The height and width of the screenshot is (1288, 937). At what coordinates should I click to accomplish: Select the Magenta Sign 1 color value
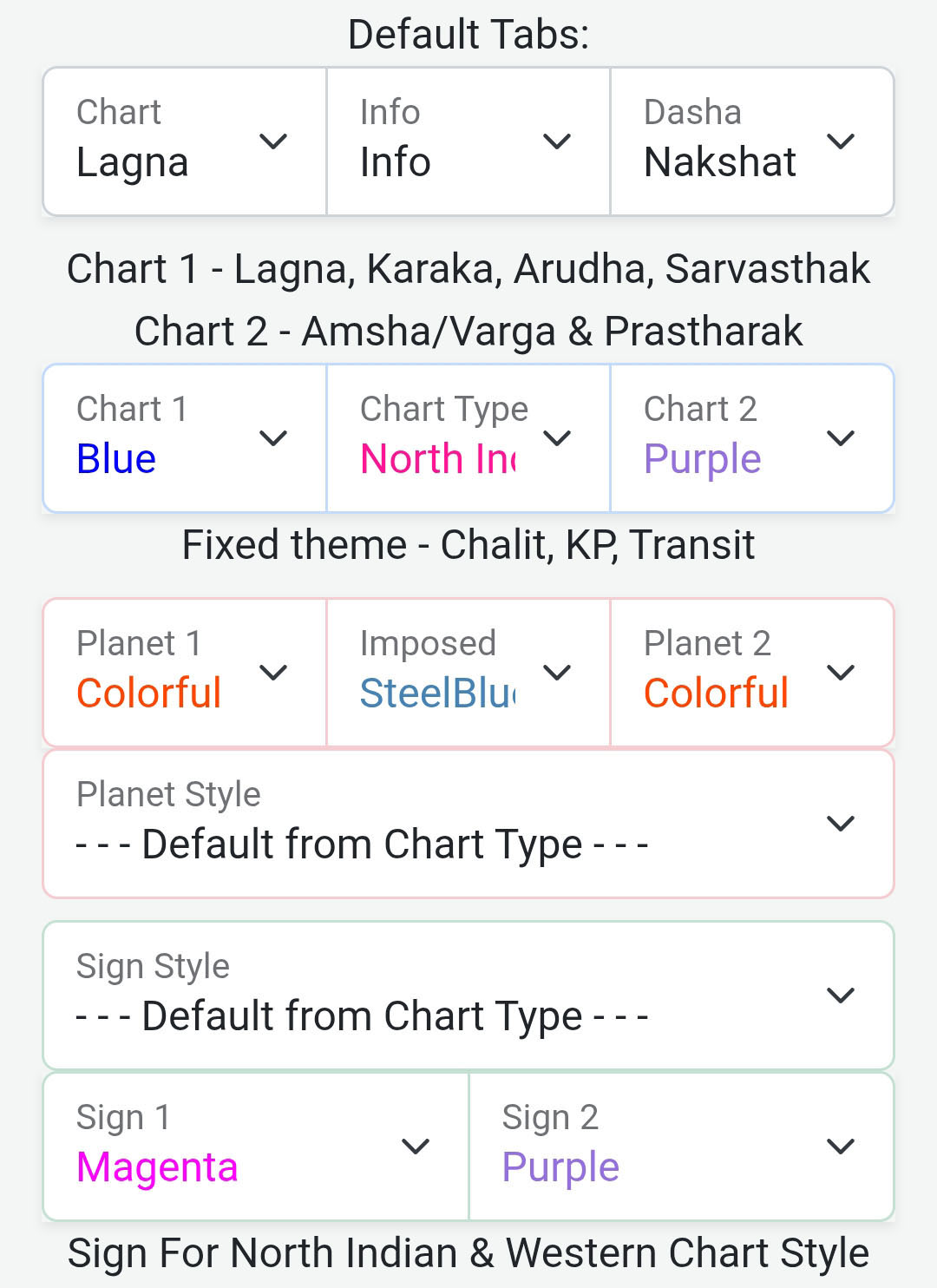pyautogui.click(x=157, y=1167)
